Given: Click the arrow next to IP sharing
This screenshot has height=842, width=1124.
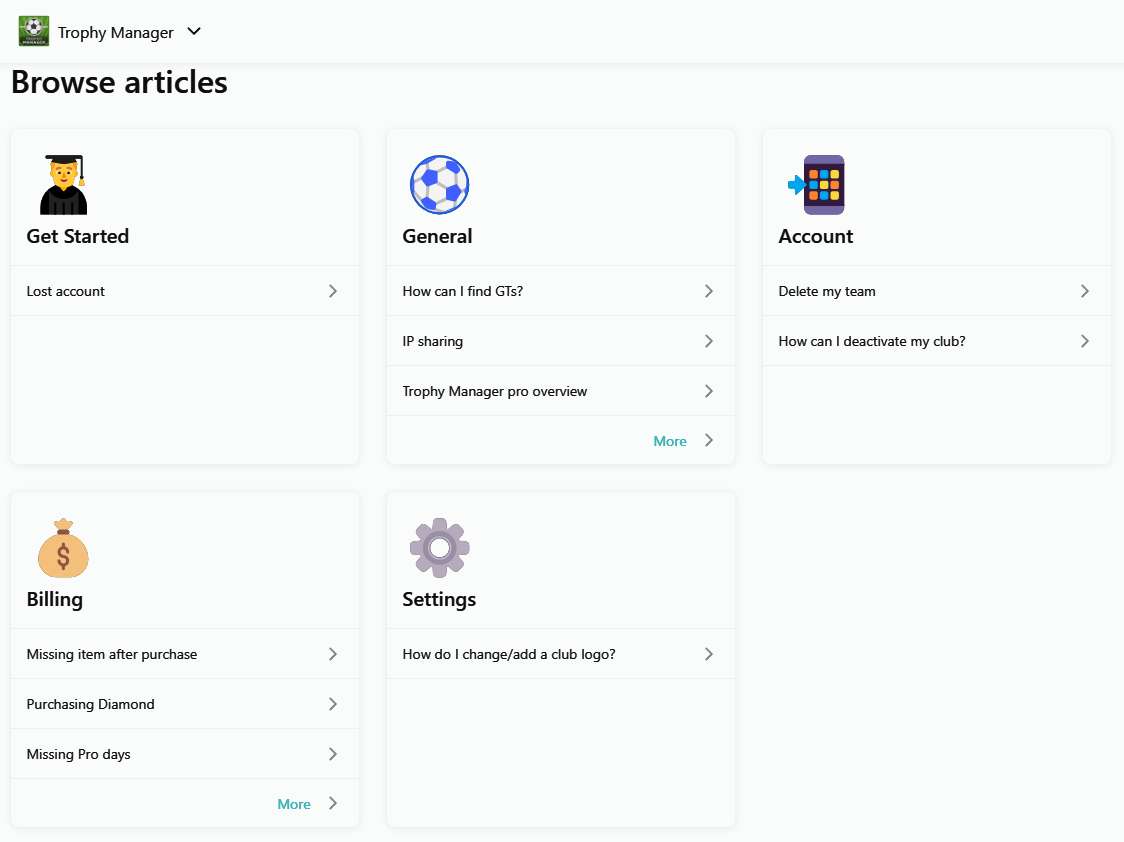Looking at the screenshot, I should pyautogui.click(x=708, y=341).
